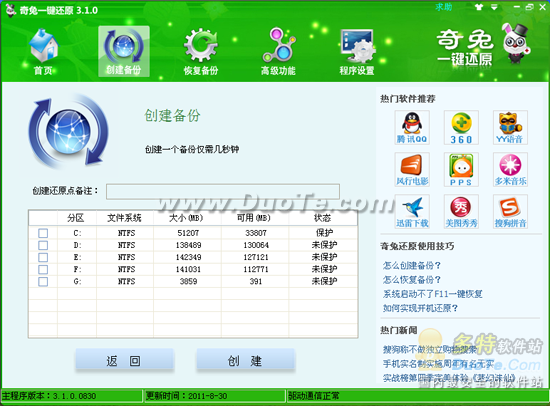This screenshot has width=550, height=406.
Task: Open the title bar dropdown arrow menu
Action: (x=494, y=7)
